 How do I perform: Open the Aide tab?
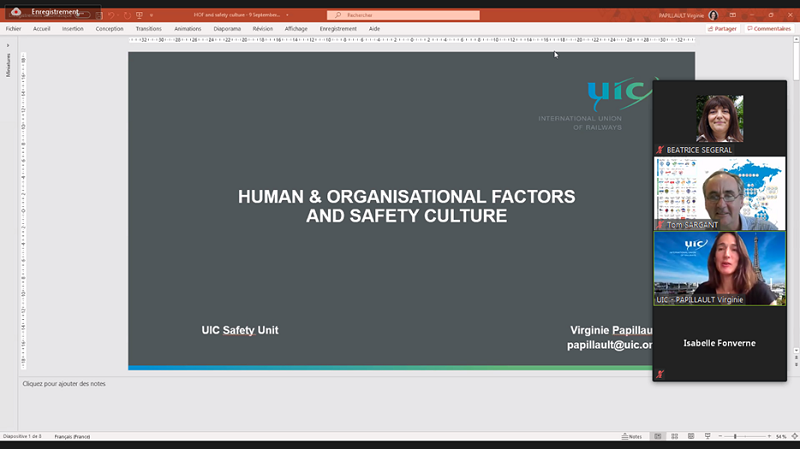pos(374,29)
